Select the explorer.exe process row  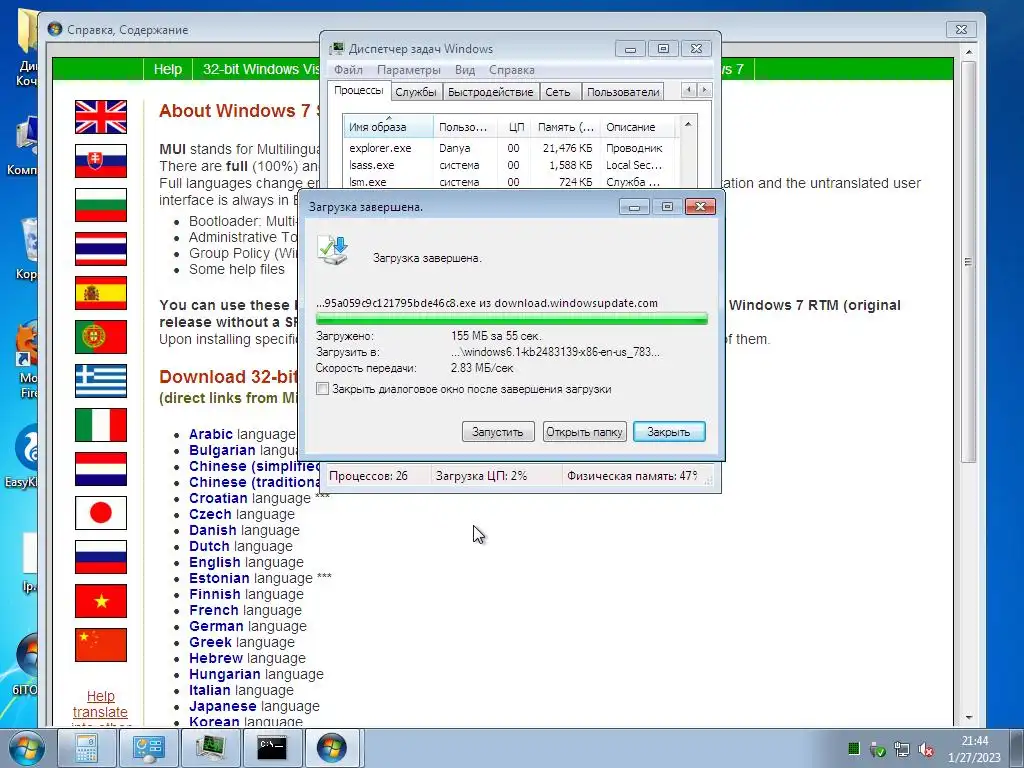pyautogui.click(x=511, y=148)
